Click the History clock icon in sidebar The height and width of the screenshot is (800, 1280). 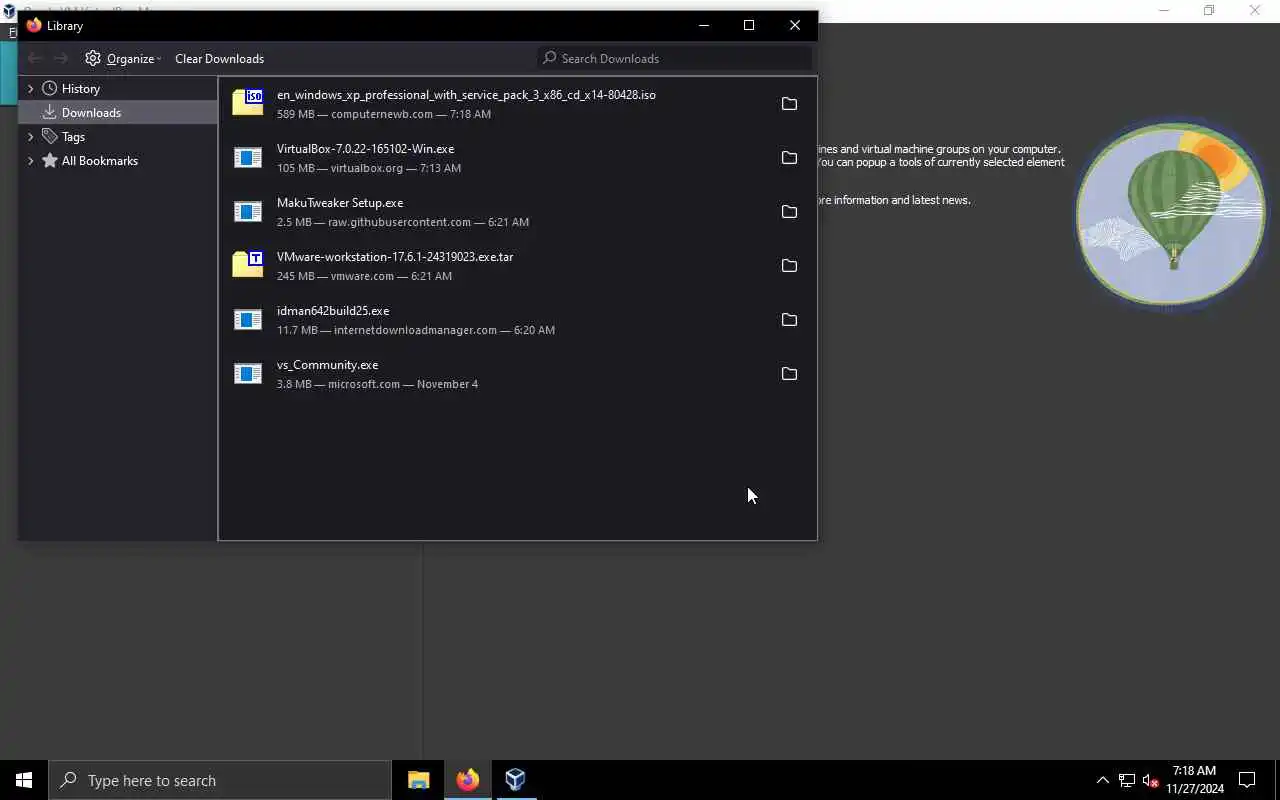click(x=49, y=88)
